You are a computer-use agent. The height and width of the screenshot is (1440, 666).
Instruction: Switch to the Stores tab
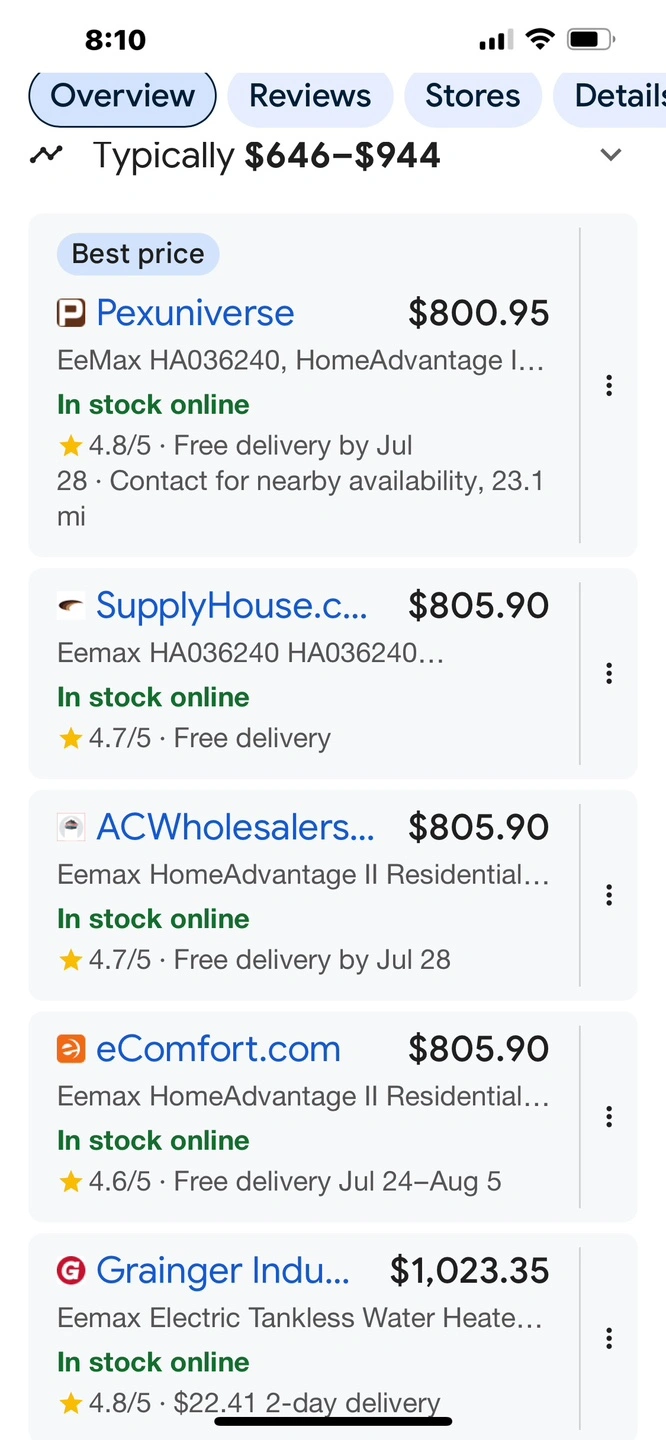(x=472, y=96)
